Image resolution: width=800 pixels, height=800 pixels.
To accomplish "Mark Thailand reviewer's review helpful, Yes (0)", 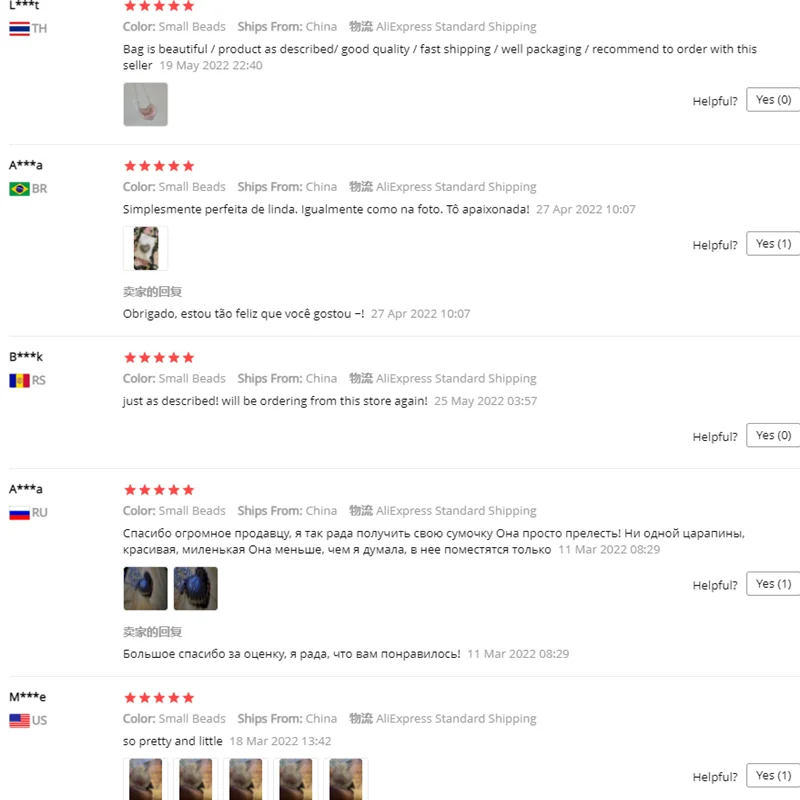I will tap(773, 100).
